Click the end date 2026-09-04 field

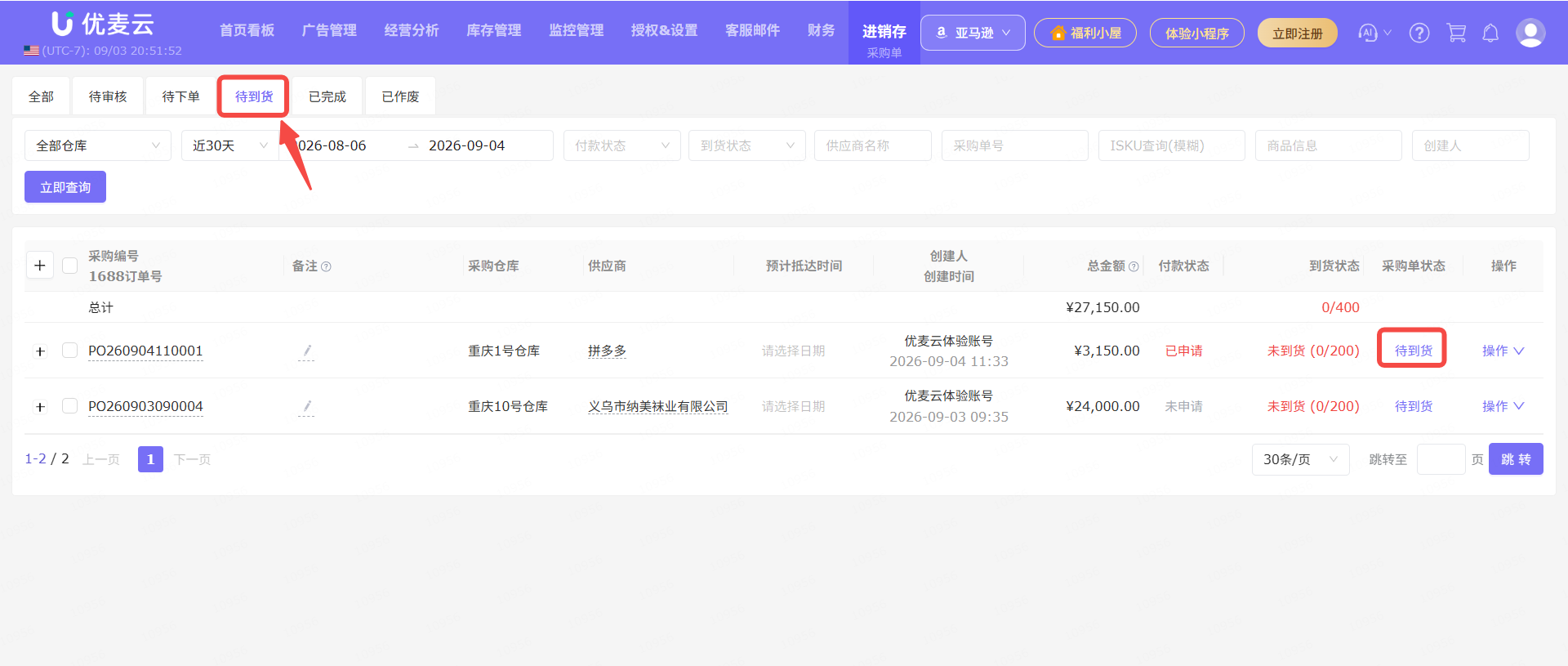(467, 145)
